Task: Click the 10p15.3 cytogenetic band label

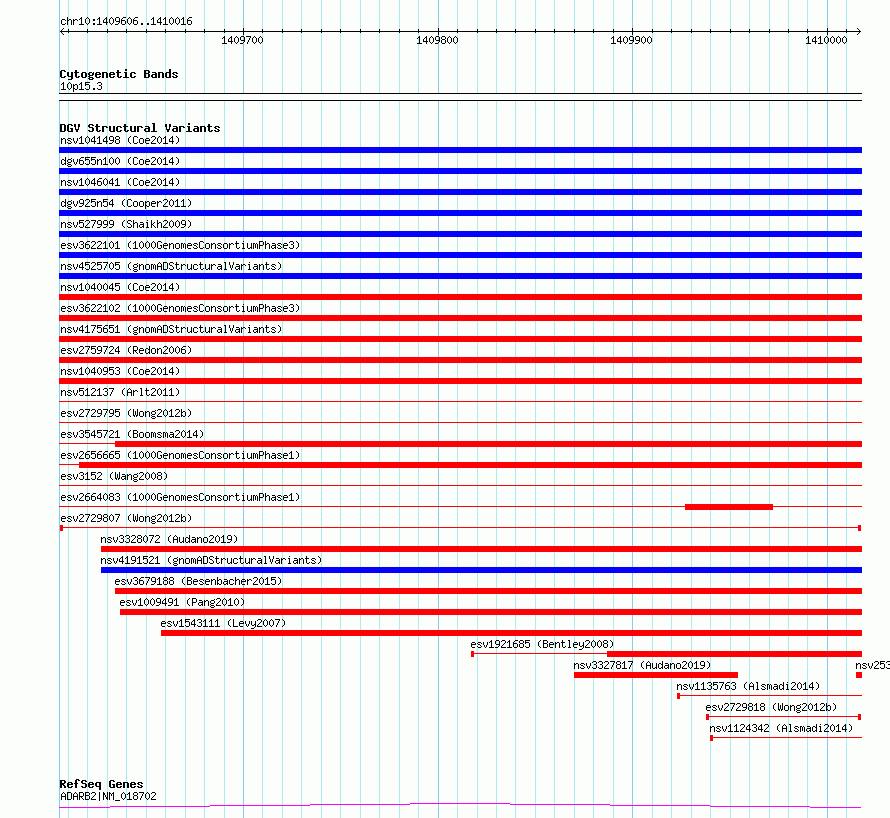Action: 81,86
